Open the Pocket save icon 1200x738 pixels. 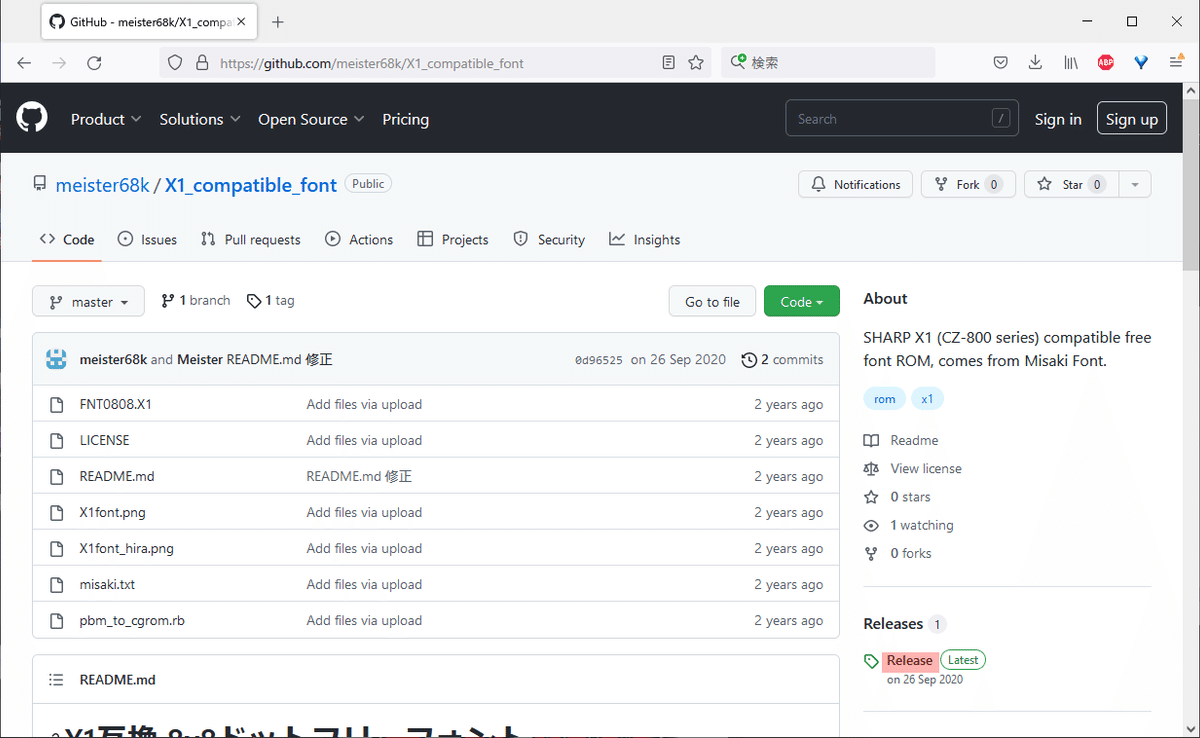click(1000, 62)
